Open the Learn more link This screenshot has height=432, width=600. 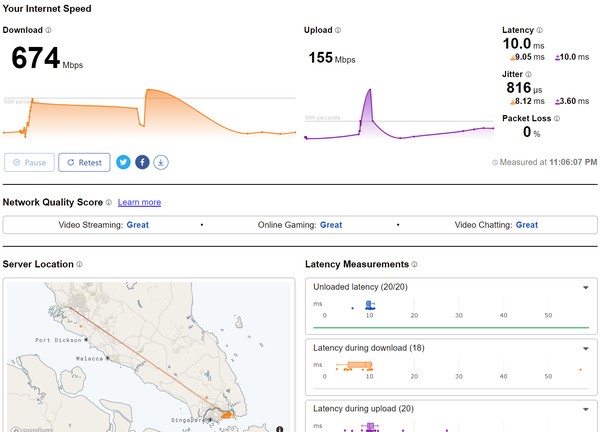139,202
